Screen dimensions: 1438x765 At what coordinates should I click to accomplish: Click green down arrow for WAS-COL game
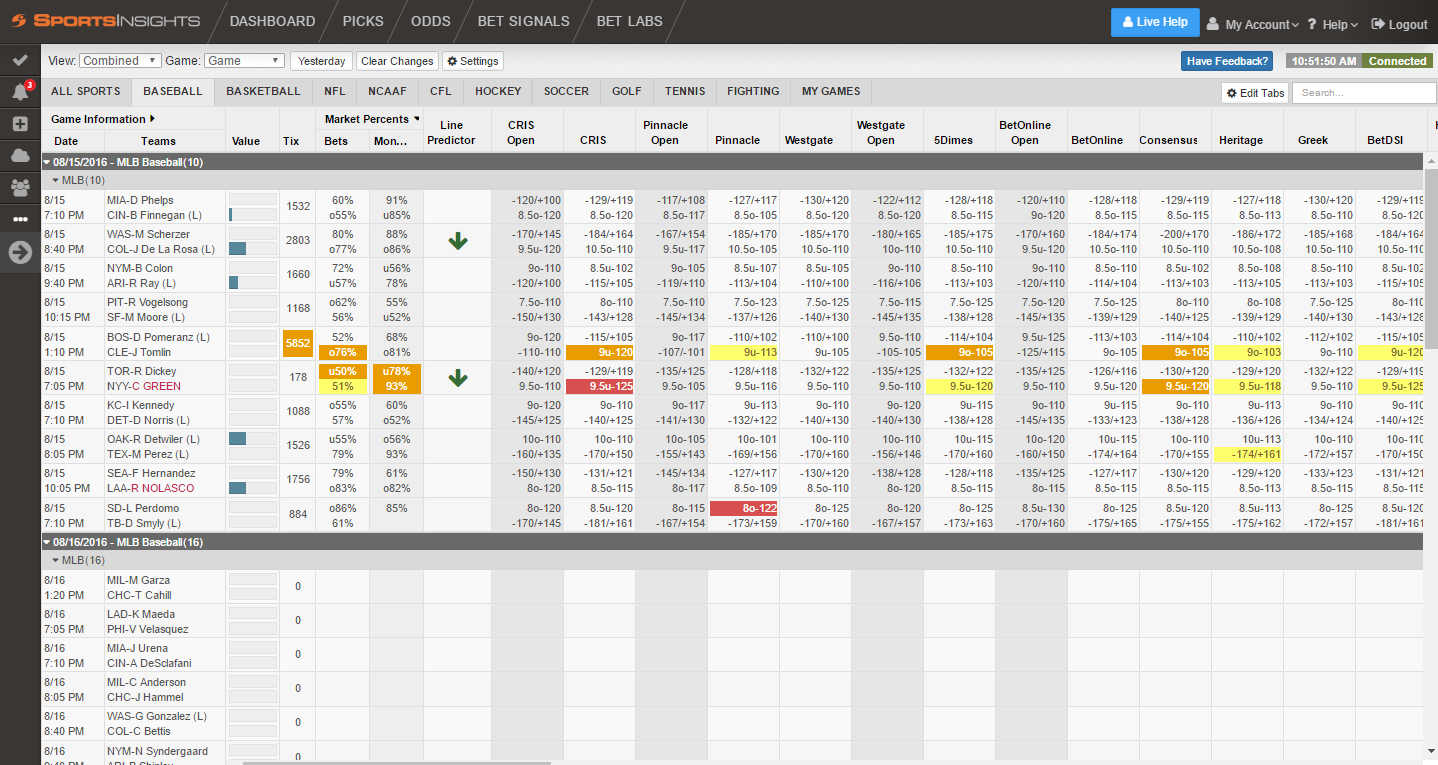[x=458, y=241]
